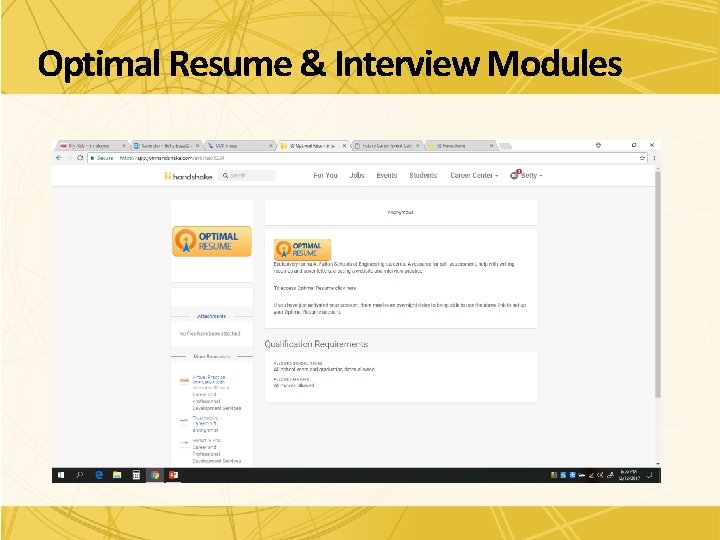Click the Handshake logo in the header
This screenshot has width=720, height=540.
click(188, 176)
